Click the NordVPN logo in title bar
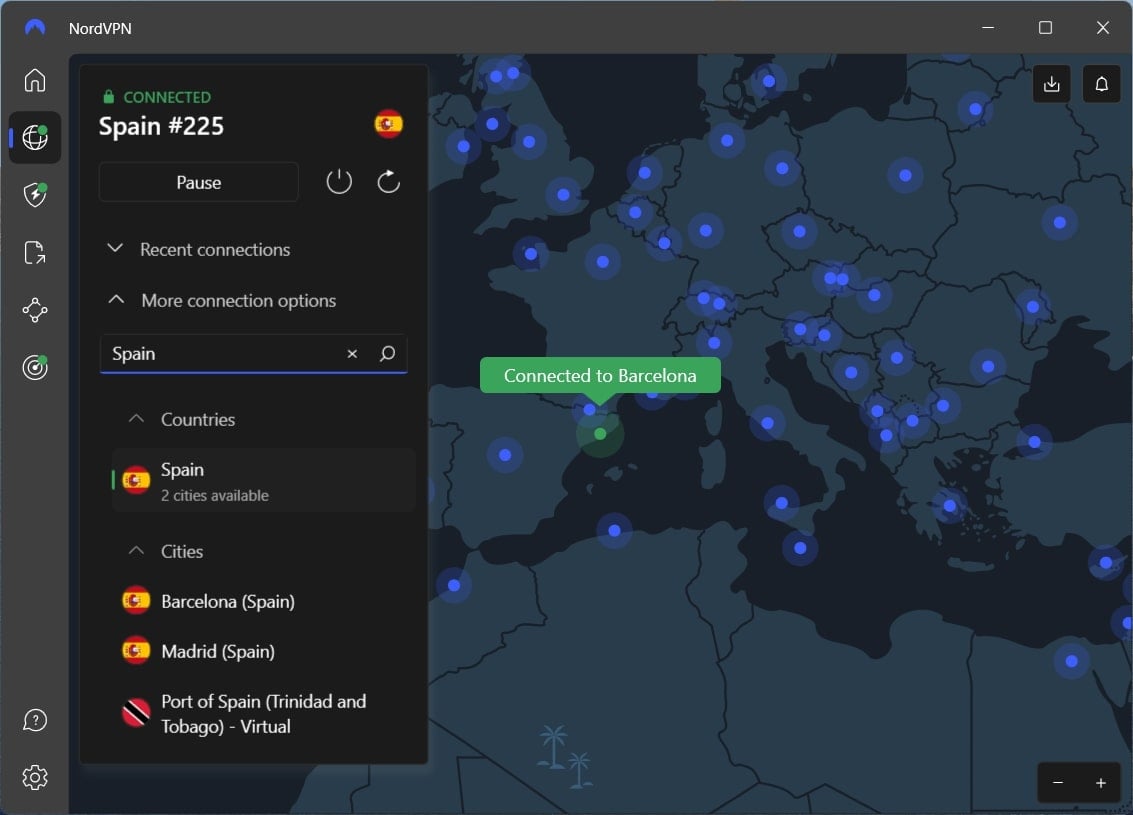1133x815 pixels. point(35,27)
